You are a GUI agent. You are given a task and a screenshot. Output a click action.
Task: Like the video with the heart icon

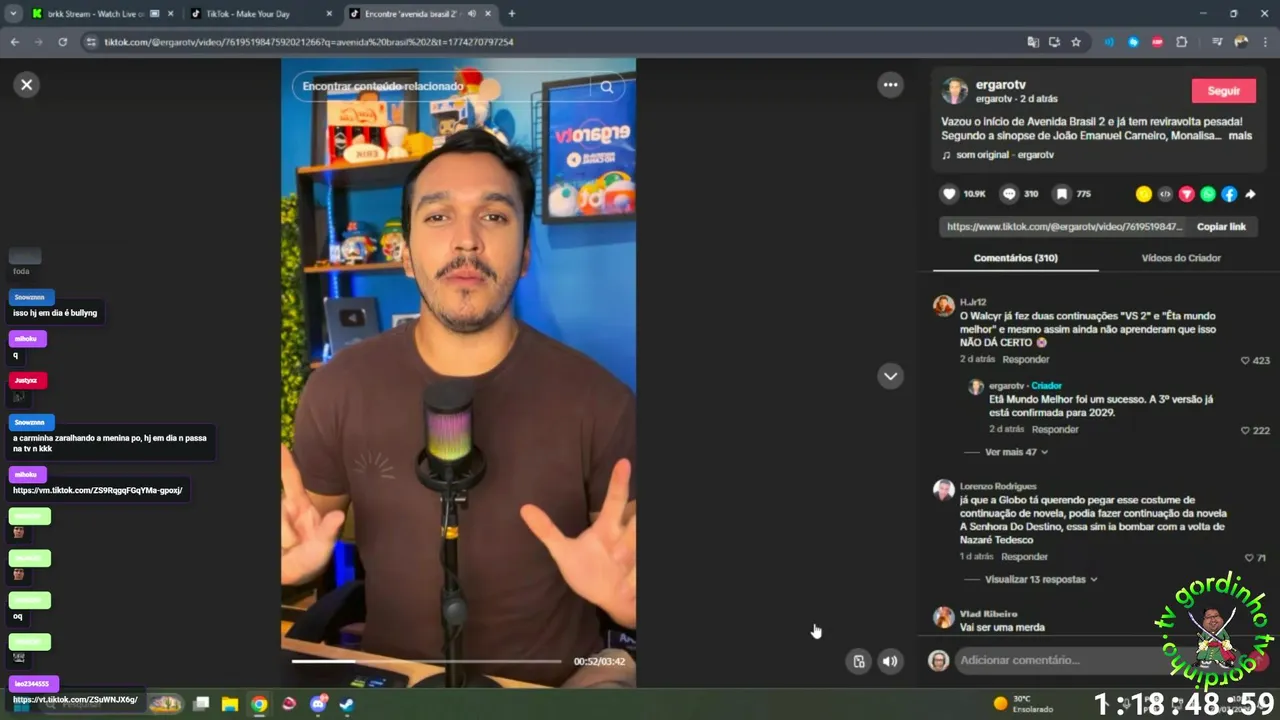click(949, 194)
